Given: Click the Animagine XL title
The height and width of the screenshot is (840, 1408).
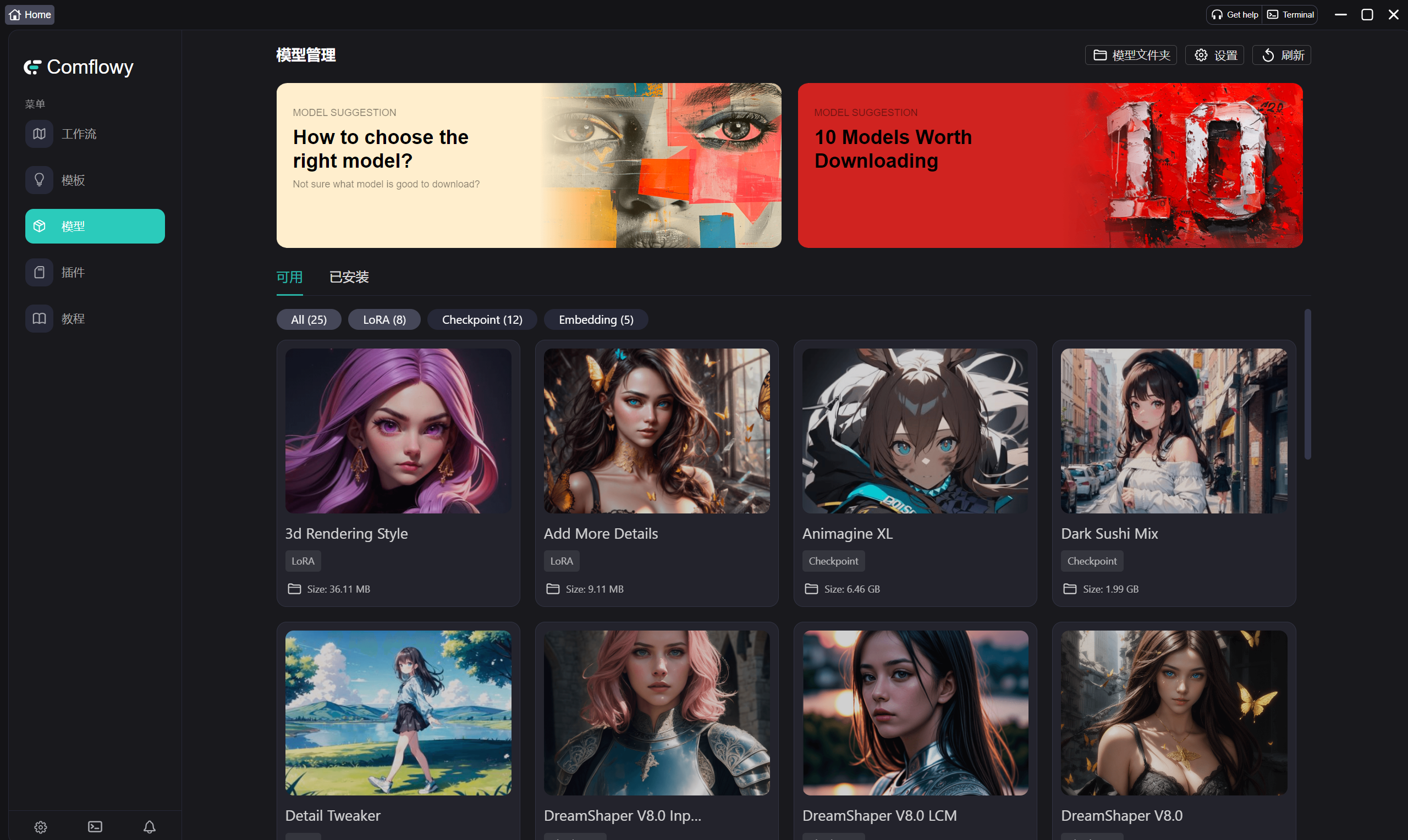Looking at the screenshot, I should click(x=848, y=533).
